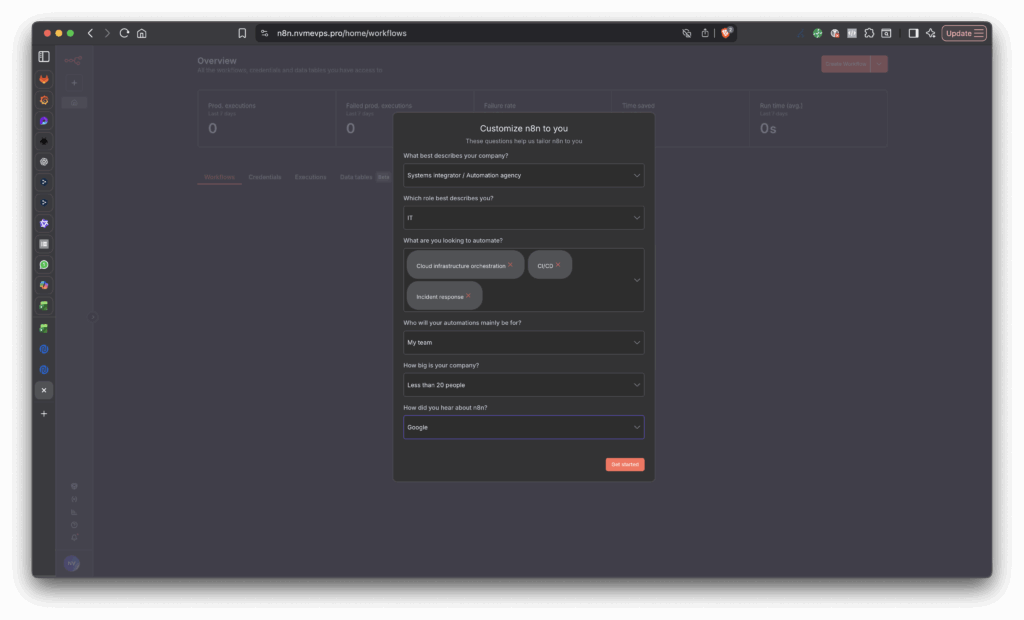Remove the 'Incident response' tag

[x=468, y=296]
